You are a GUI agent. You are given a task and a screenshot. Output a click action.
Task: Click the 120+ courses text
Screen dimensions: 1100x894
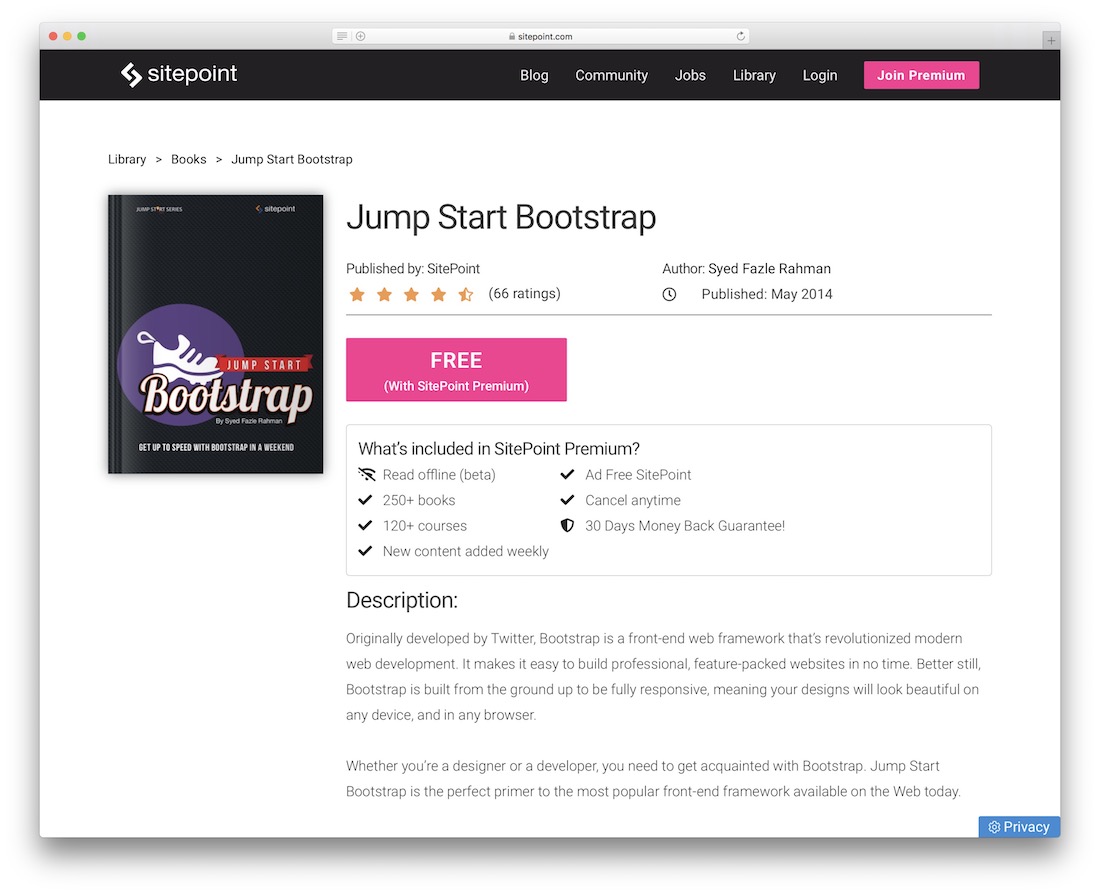click(424, 526)
